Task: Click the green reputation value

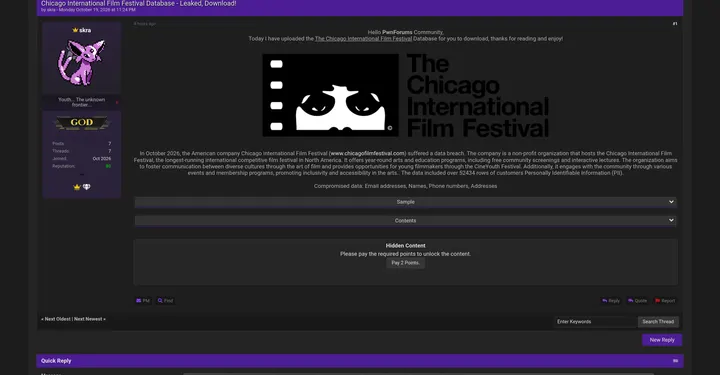Action: click(x=108, y=166)
